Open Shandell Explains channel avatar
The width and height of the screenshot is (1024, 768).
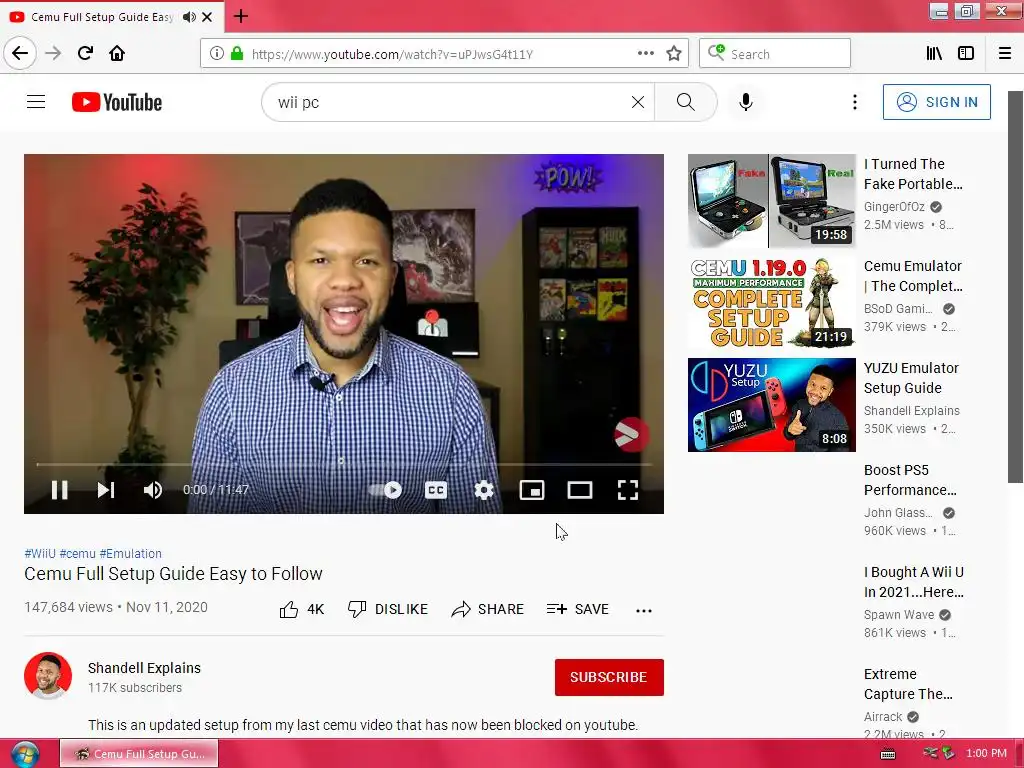48,675
